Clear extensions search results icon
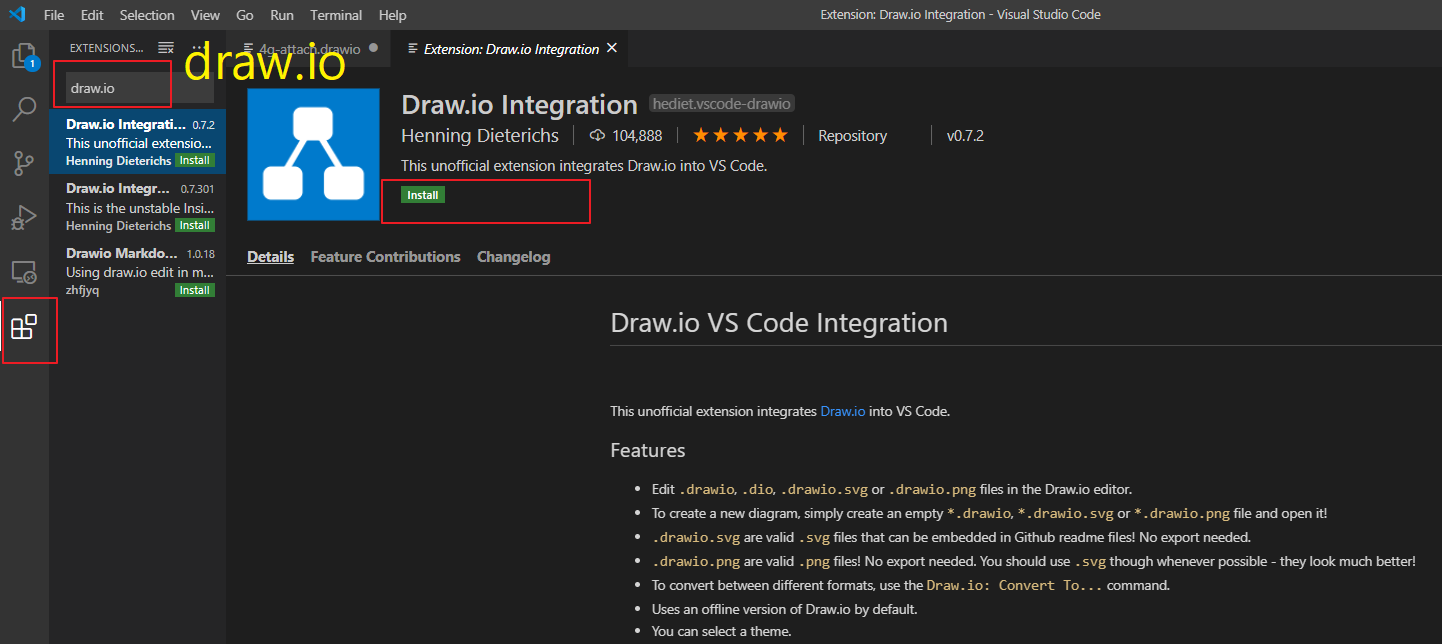This screenshot has width=1442, height=644. tap(166, 48)
